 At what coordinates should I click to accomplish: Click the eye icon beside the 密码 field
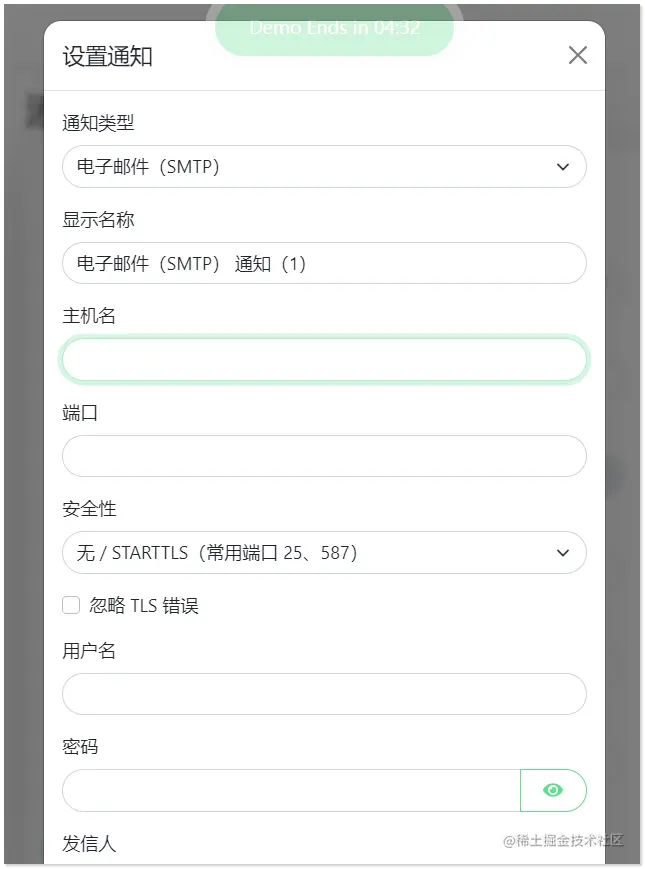tap(554, 790)
